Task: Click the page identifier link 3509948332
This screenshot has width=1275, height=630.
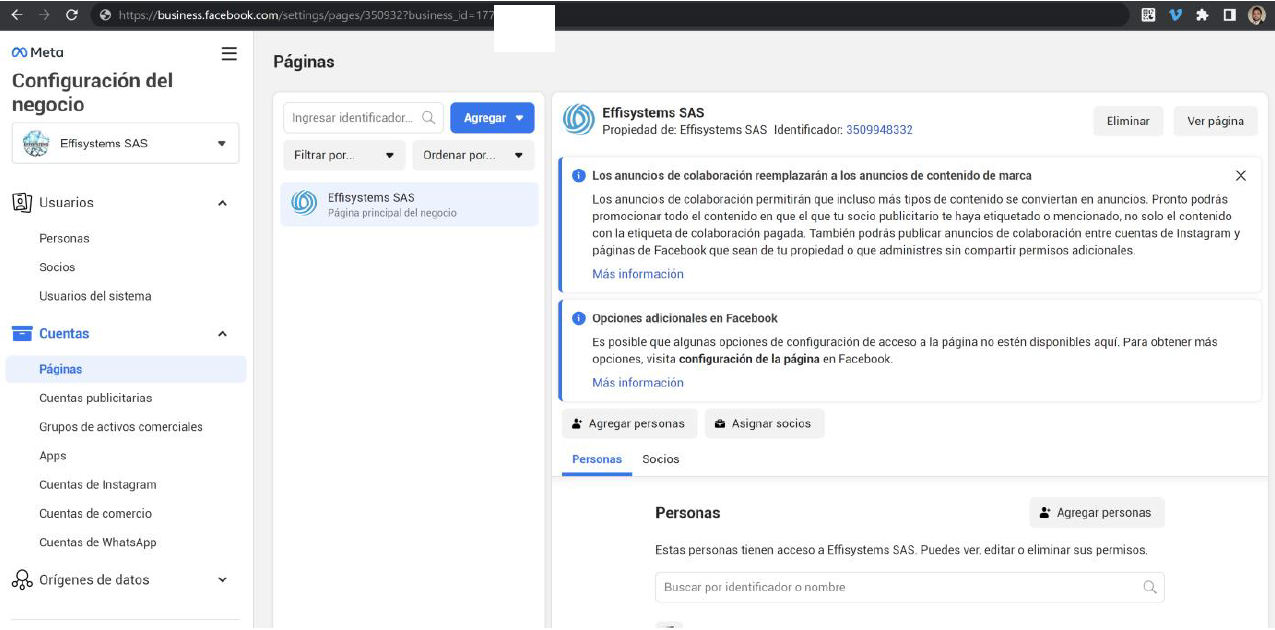Action: click(x=879, y=130)
